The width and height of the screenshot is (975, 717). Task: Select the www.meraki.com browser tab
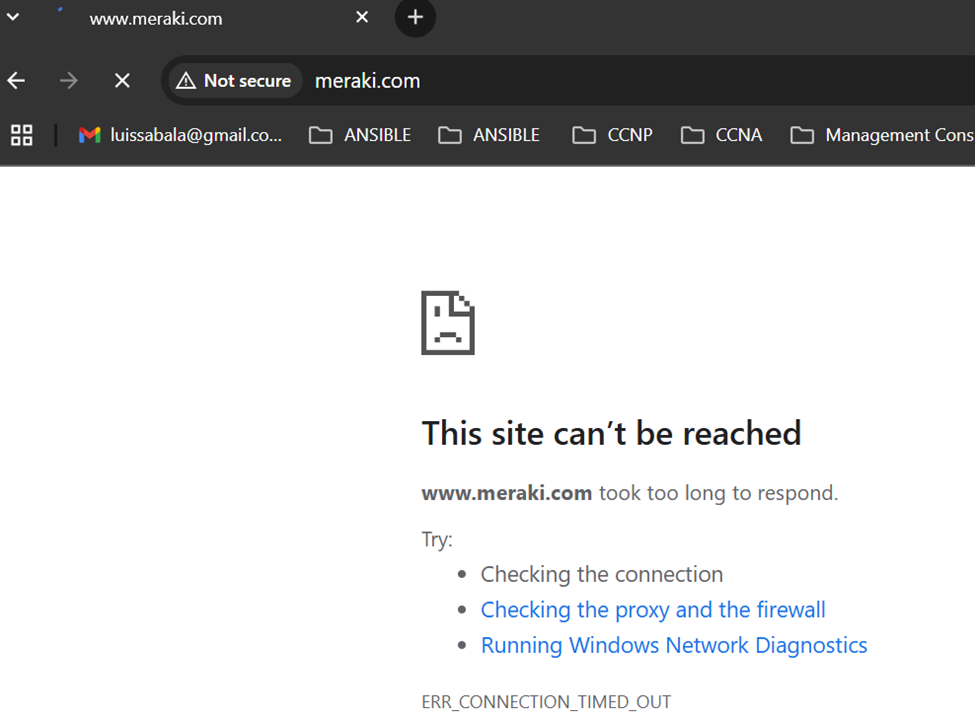(x=211, y=18)
